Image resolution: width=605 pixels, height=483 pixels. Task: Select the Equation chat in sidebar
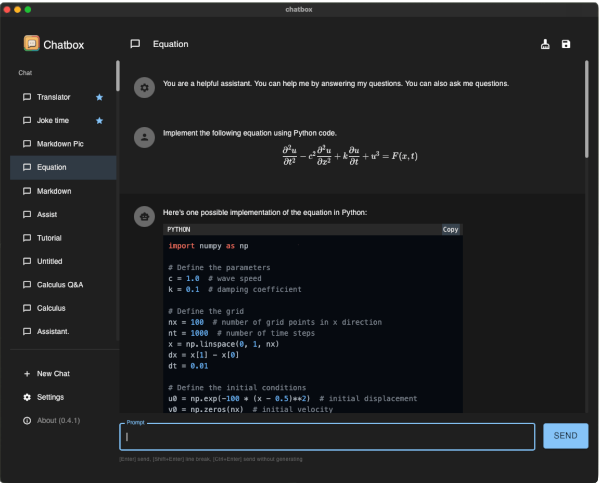tap(63, 168)
